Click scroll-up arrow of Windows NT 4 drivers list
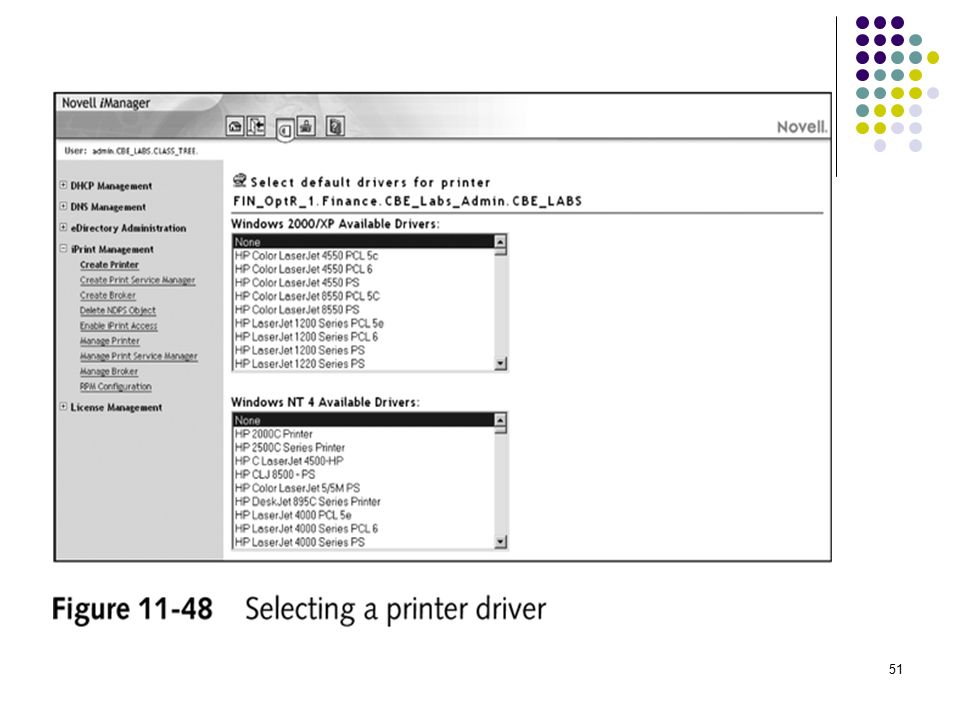Viewport: 960px width, 720px height. coord(500,420)
